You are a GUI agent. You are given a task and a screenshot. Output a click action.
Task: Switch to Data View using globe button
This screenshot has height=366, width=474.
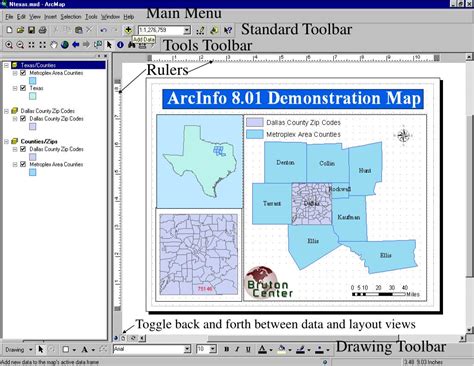point(116,338)
